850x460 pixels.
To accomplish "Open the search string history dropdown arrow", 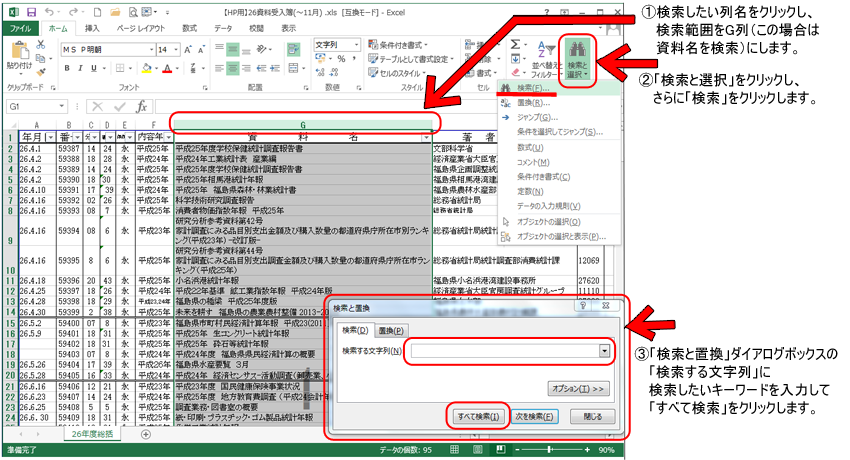I will [x=604, y=351].
